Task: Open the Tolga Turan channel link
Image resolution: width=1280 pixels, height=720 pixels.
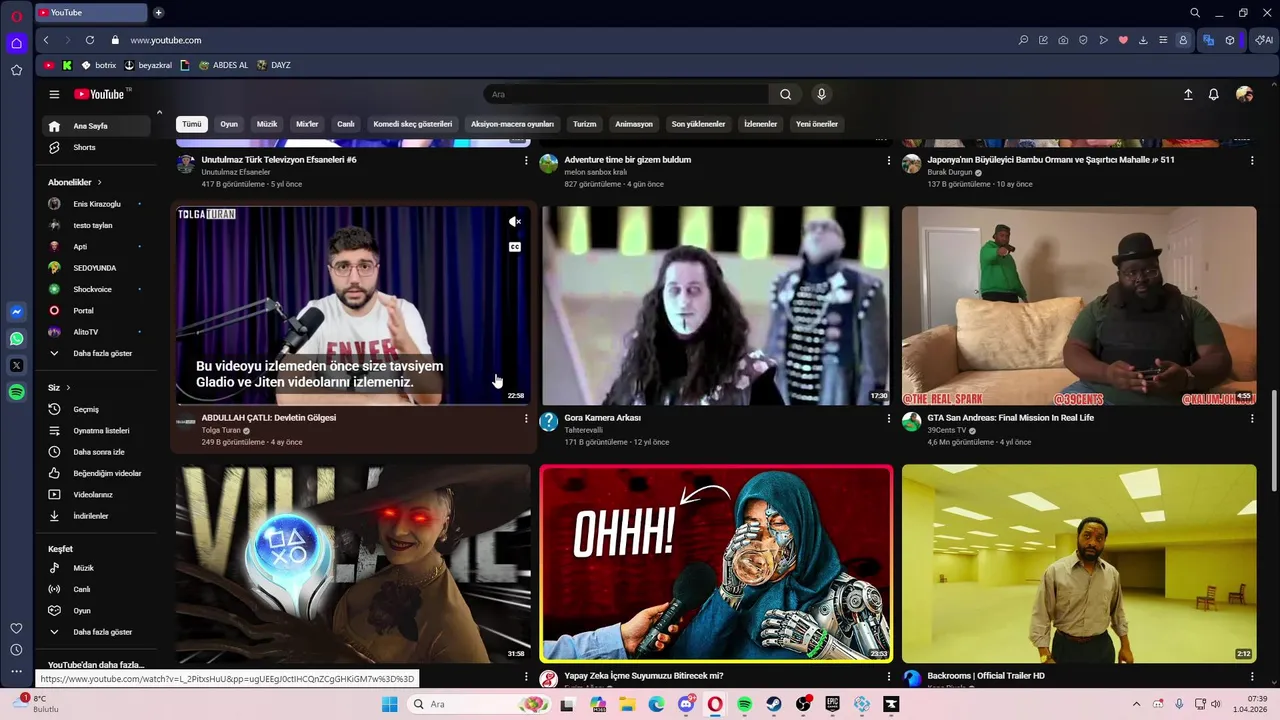Action: click(x=221, y=430)
